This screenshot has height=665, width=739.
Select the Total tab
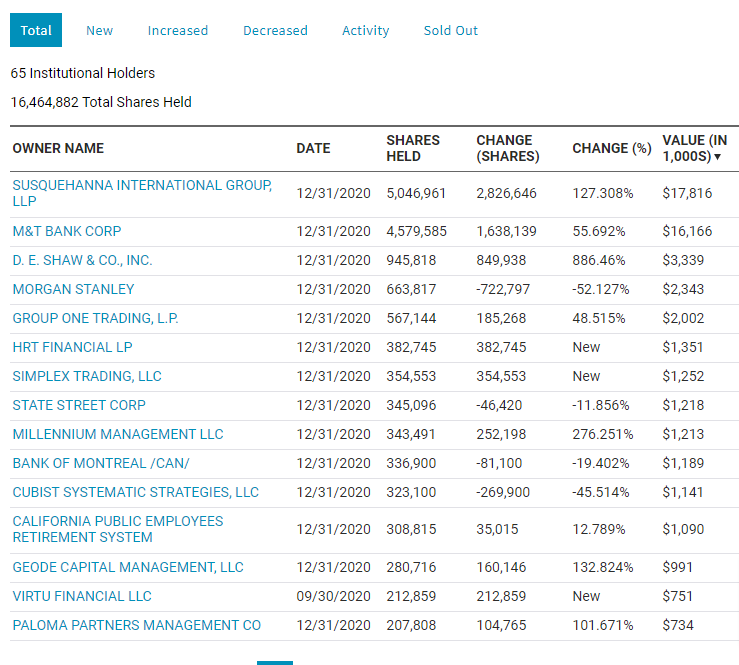pos(36,30)
